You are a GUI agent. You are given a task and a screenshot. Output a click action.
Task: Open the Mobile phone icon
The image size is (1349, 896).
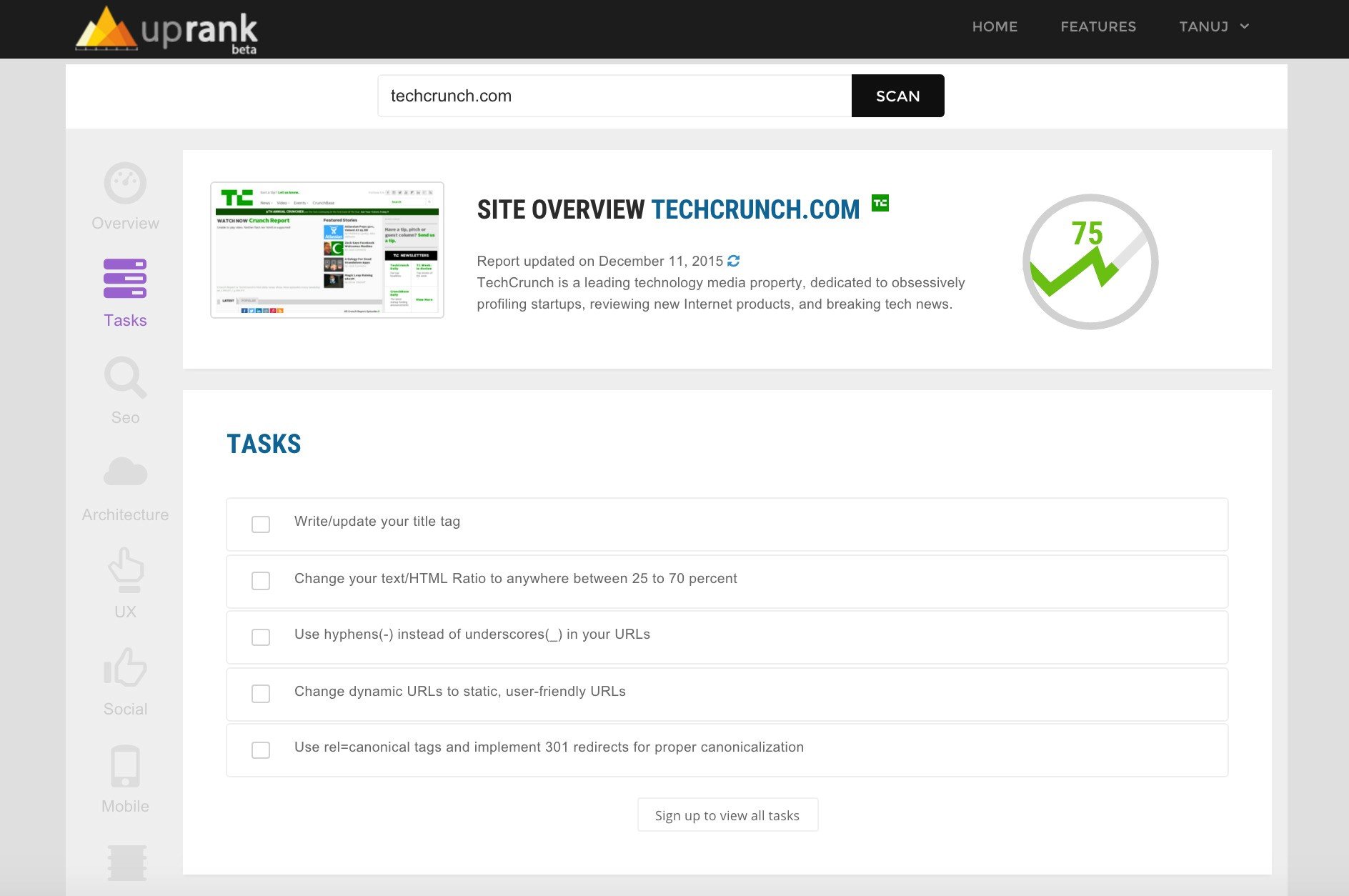pos(126,766)
